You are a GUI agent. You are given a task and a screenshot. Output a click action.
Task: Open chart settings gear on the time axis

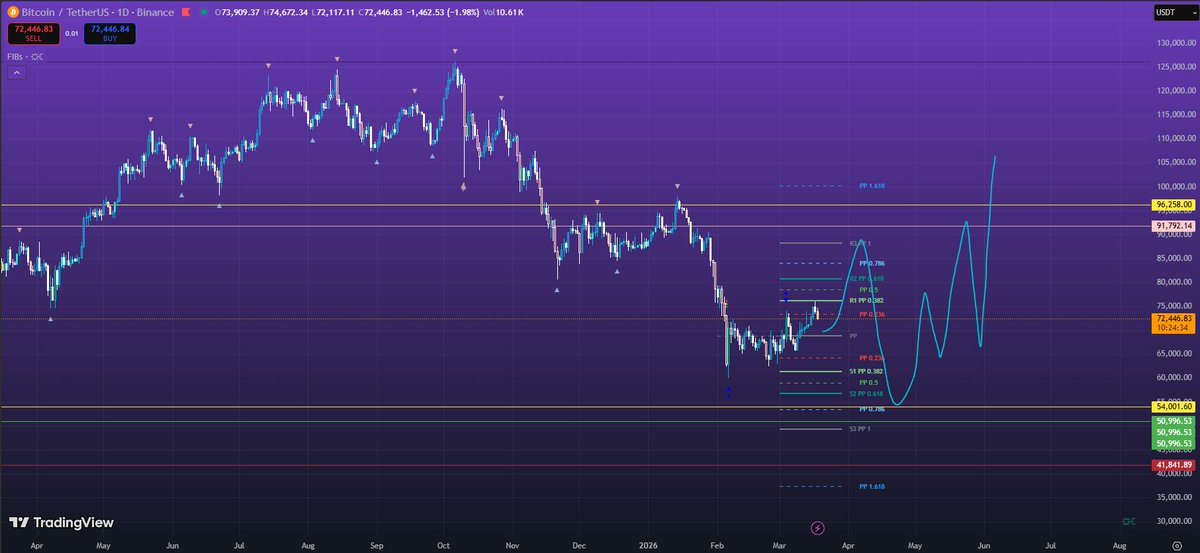[1177, 547]
